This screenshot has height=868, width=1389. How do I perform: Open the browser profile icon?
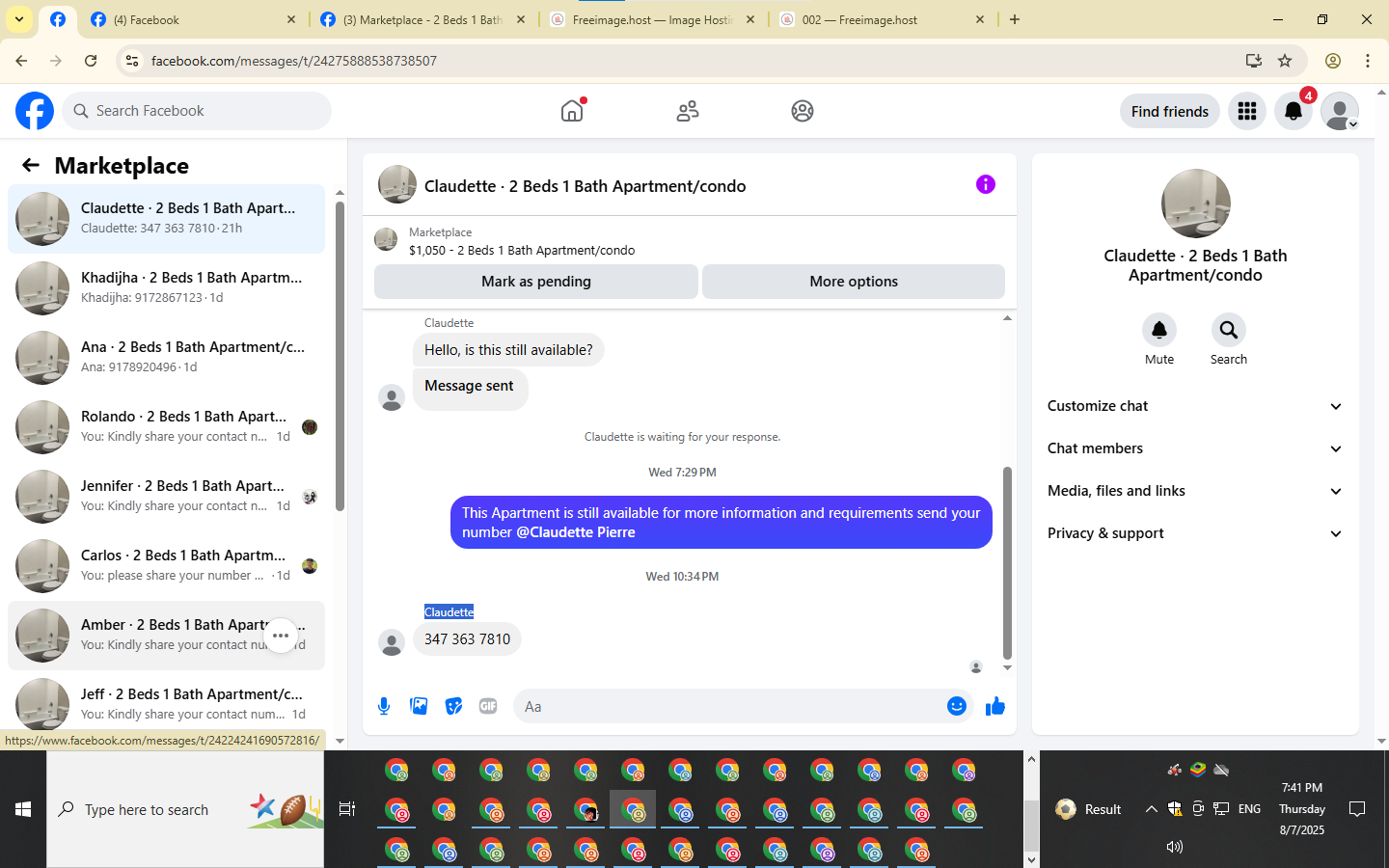[1333, 61]
